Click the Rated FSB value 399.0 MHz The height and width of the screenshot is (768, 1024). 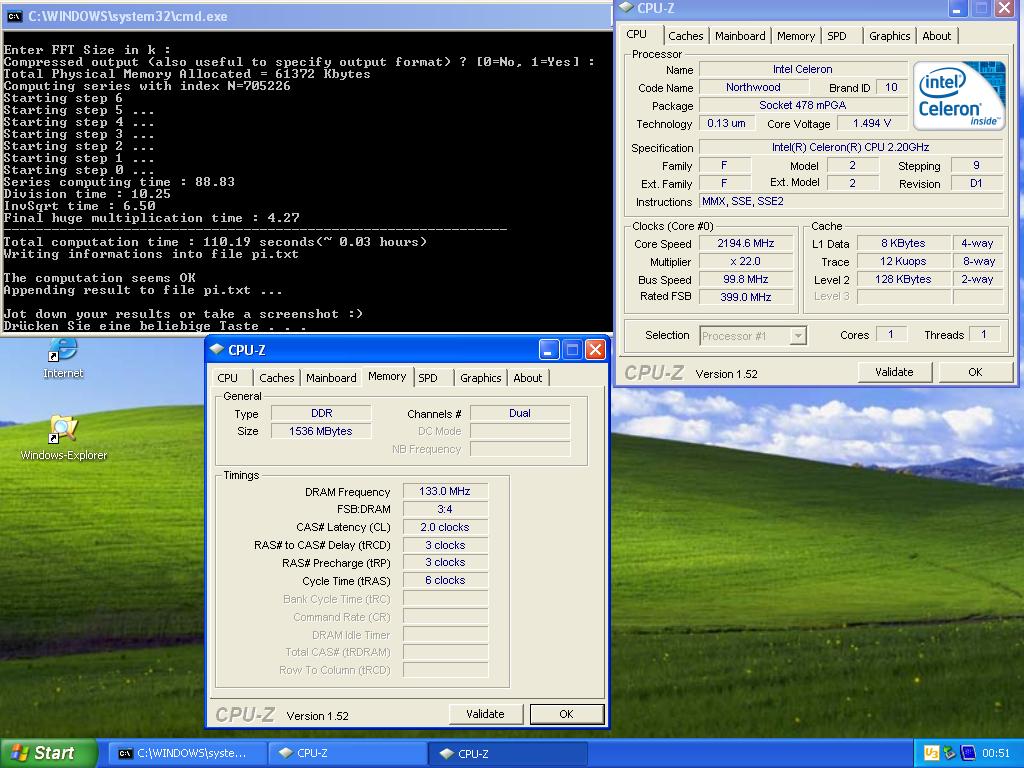click(x=746, y=296)
